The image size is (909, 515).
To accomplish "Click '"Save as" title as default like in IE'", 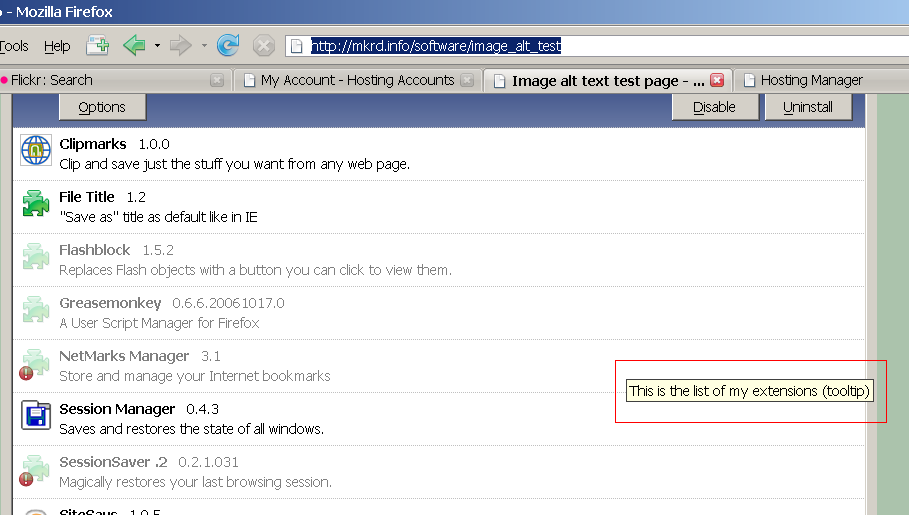I will click(158, 217).
